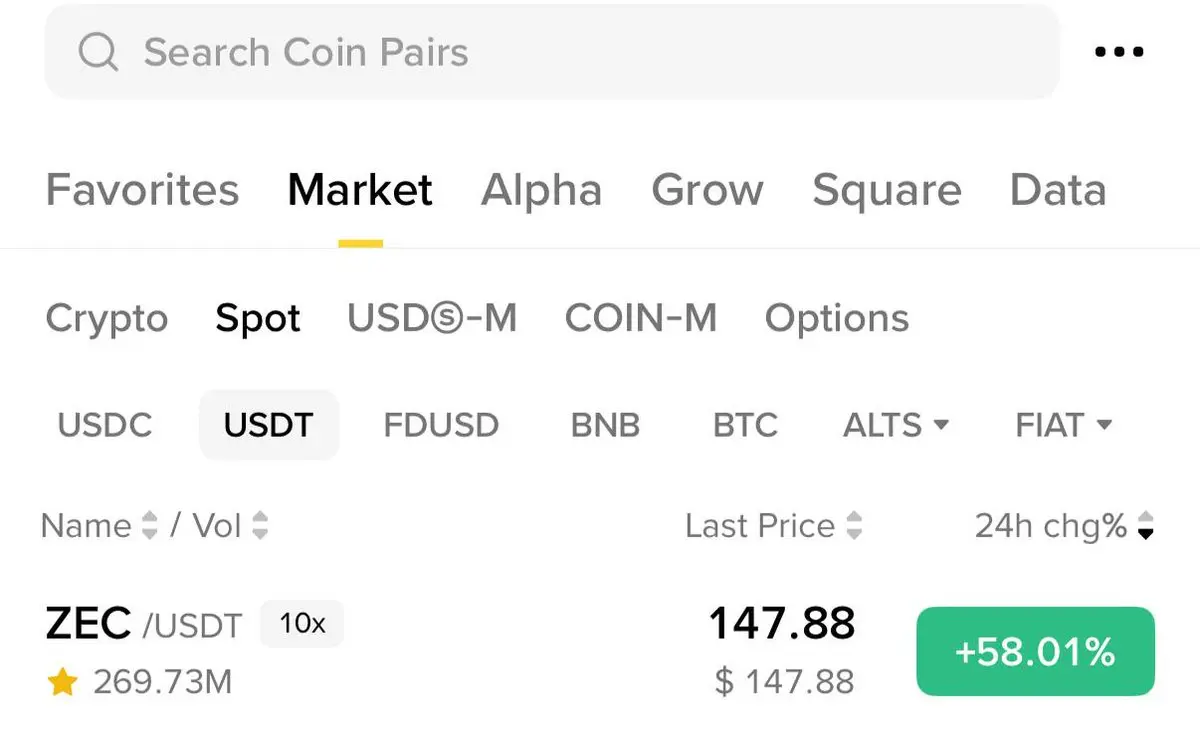Open the three-dot more options menu
This screenshot has width=1200, height=746.
1119,52
